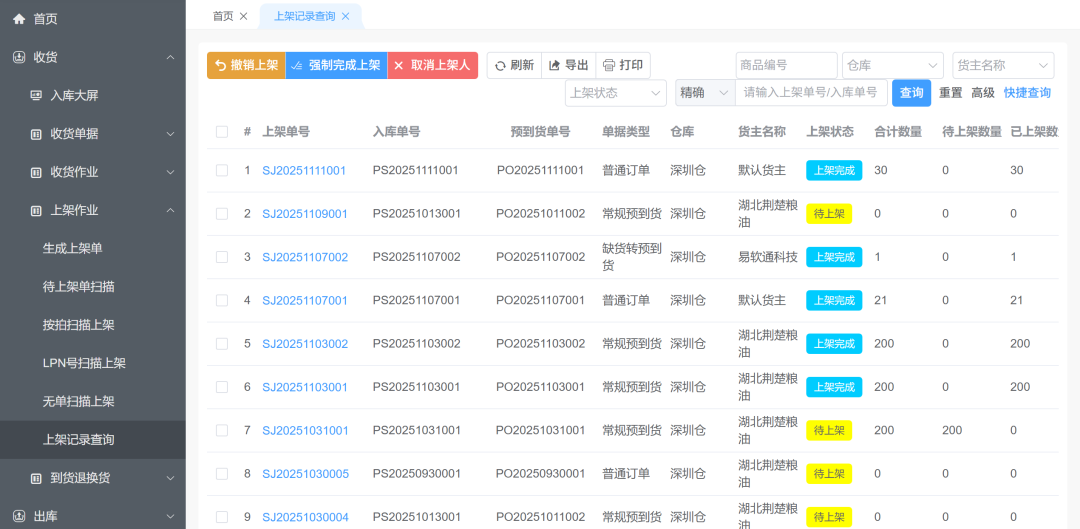Click the 出库 sidebar icon
The image size is (1080, 529).
pos(19,516)
